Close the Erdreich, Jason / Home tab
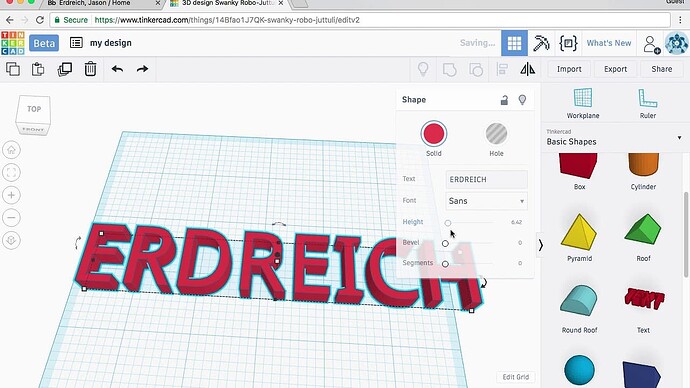Image resolution: width=690 pixels, height=388 pixels. pyautogui.click(x=158, y=3)
